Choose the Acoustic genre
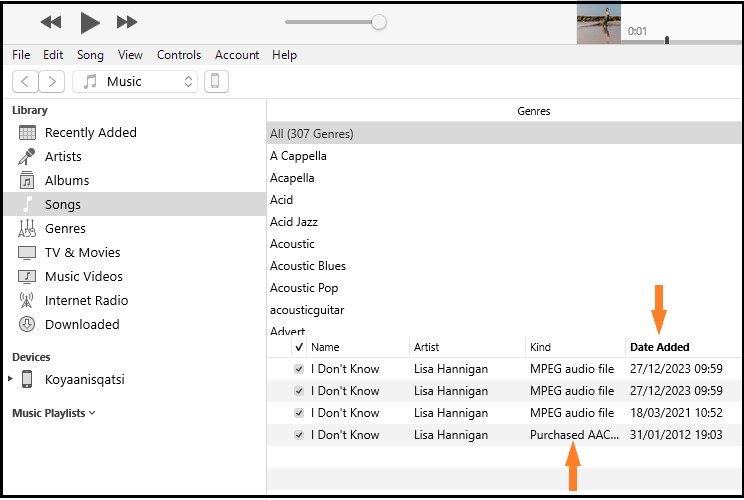 [292, 244]
